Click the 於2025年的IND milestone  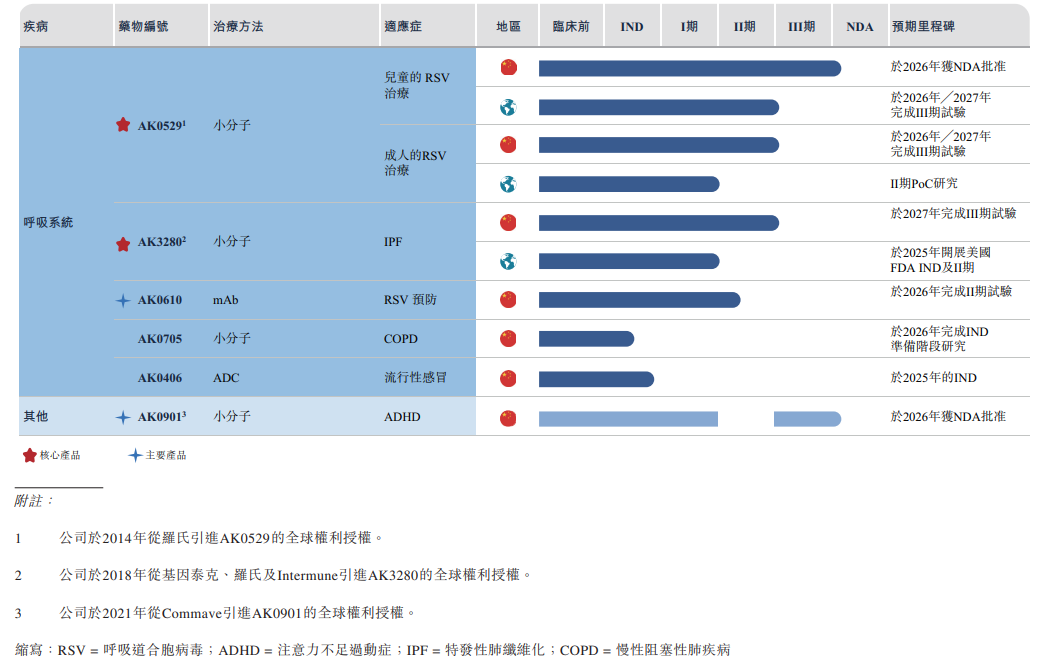934,378
